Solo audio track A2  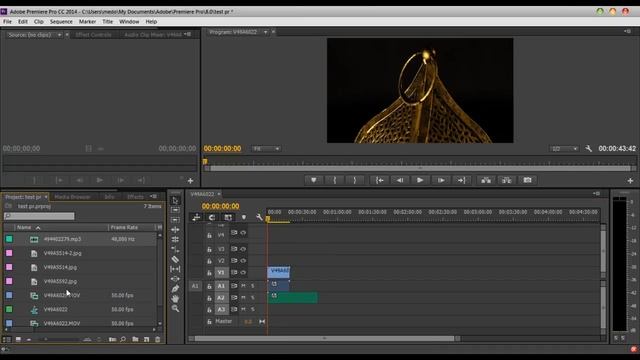[253, 298]
